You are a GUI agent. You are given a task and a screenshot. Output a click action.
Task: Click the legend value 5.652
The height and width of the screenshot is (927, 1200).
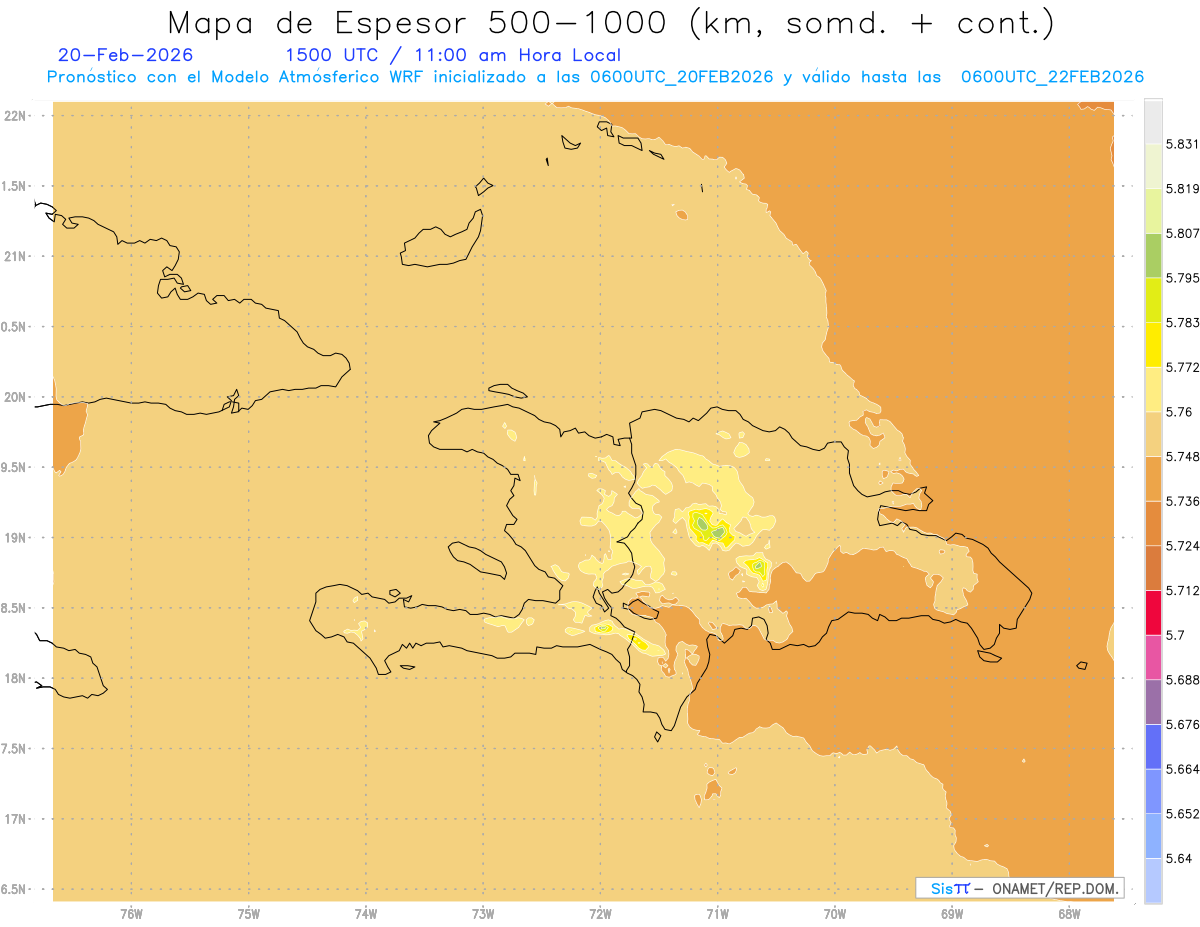point(1182,814)
